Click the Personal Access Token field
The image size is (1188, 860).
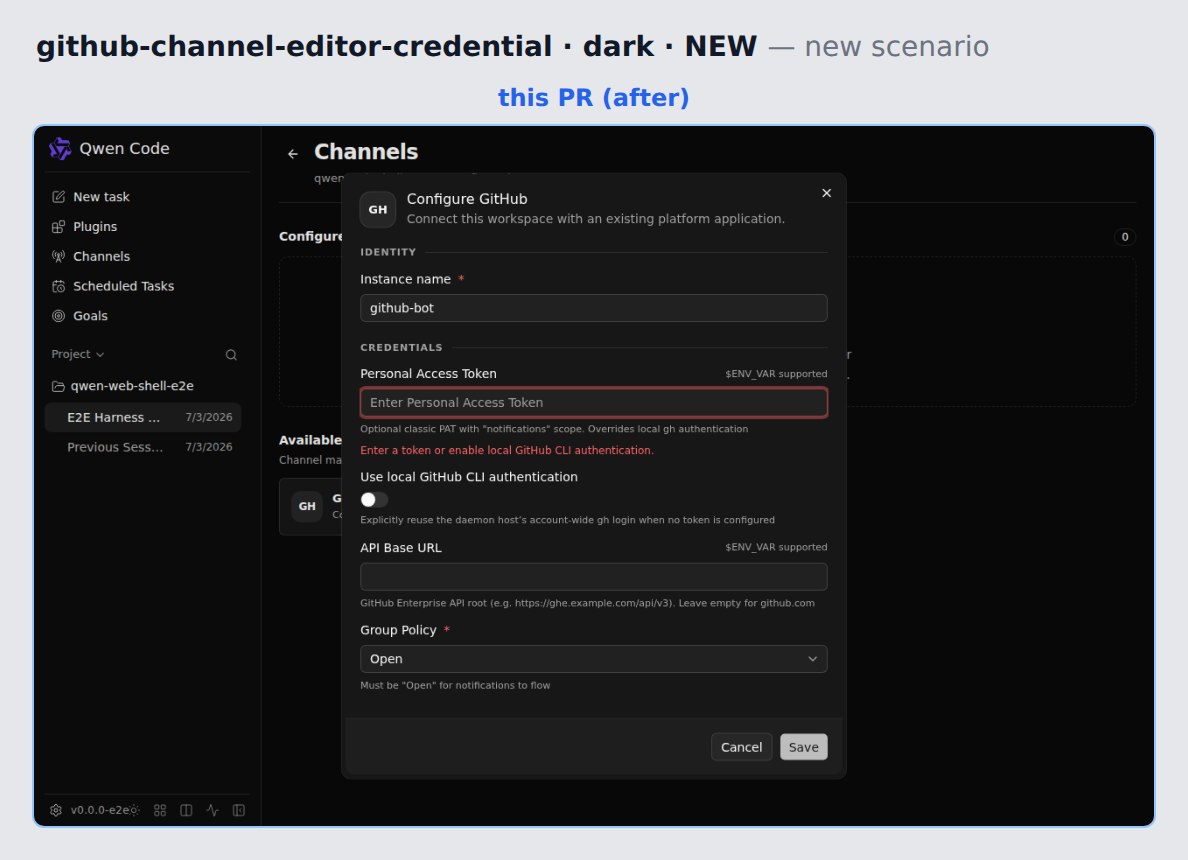[x=593, y=402]
